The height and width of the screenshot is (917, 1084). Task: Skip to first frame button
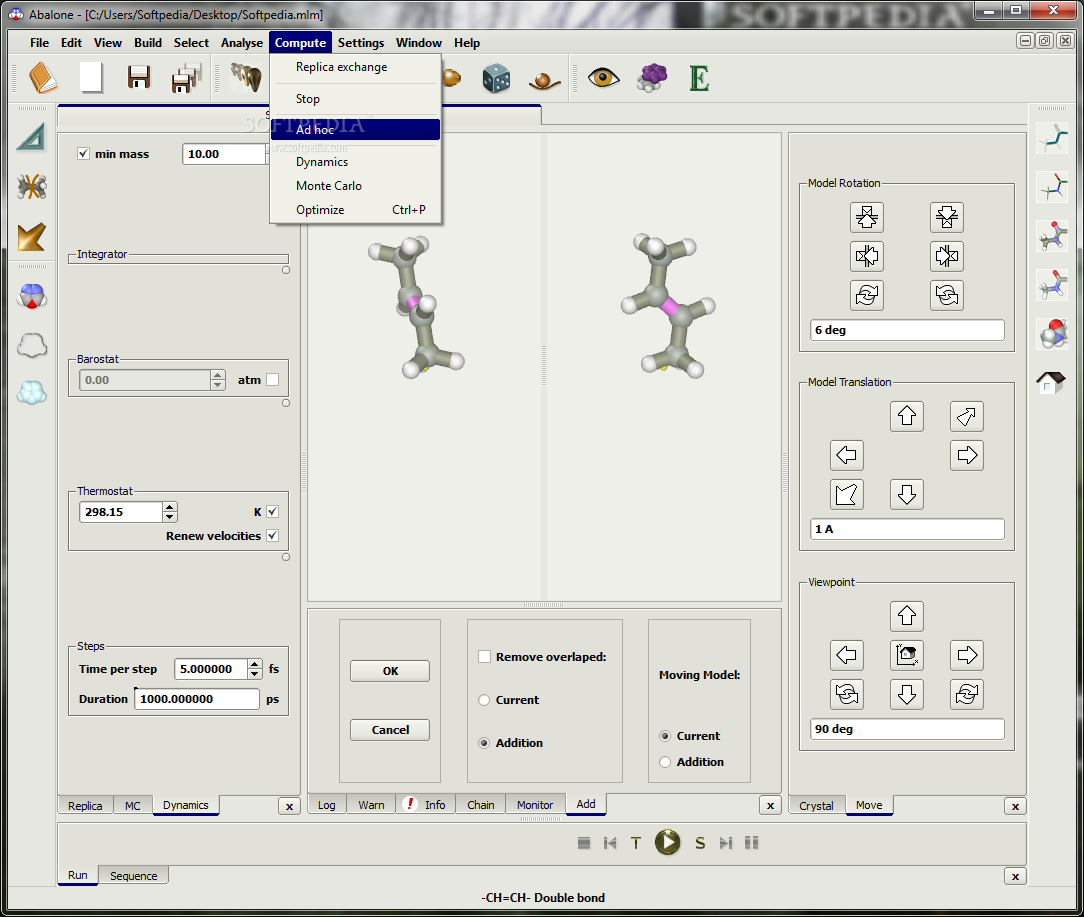610,843
